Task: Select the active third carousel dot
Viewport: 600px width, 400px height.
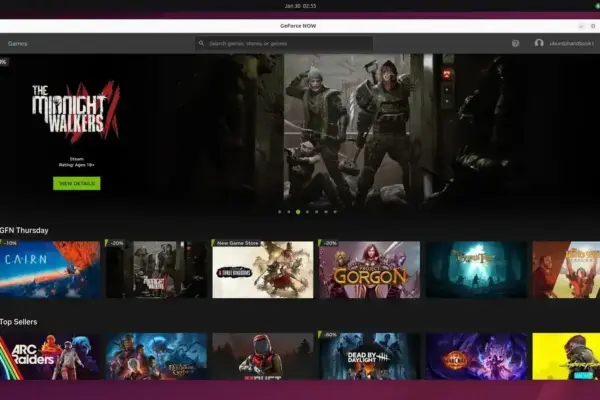Action: [x=298, y=212]
